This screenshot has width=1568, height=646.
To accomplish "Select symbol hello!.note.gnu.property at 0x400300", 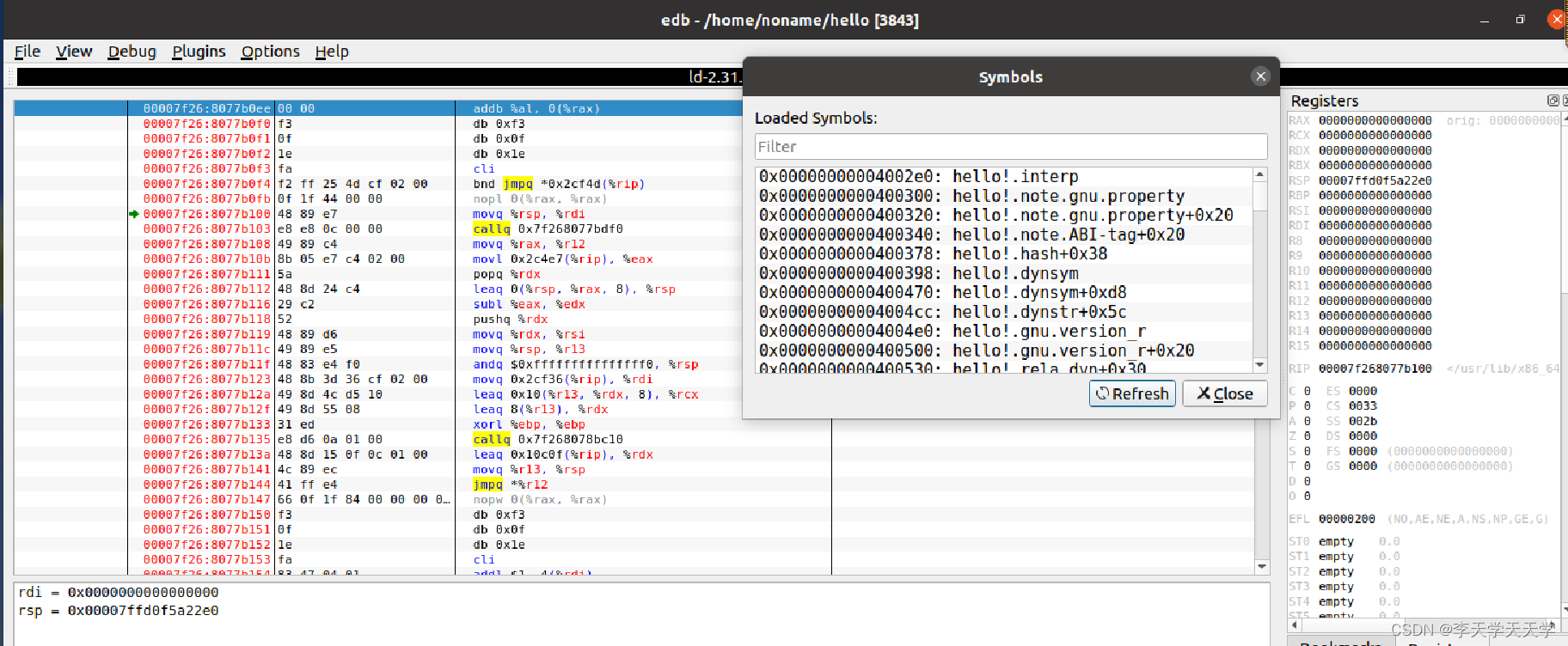I will point(1004,196).
